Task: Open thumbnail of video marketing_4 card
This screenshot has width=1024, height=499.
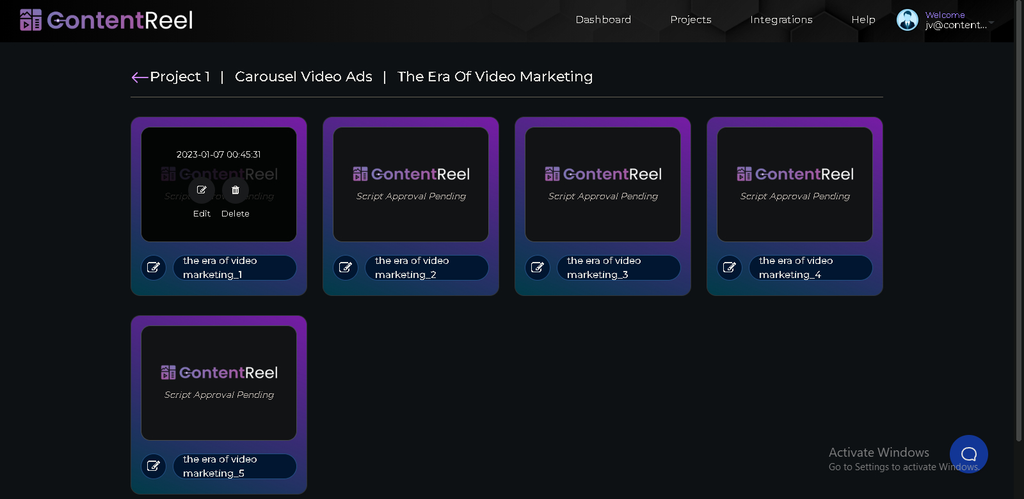Action: [x=795, y=185]
